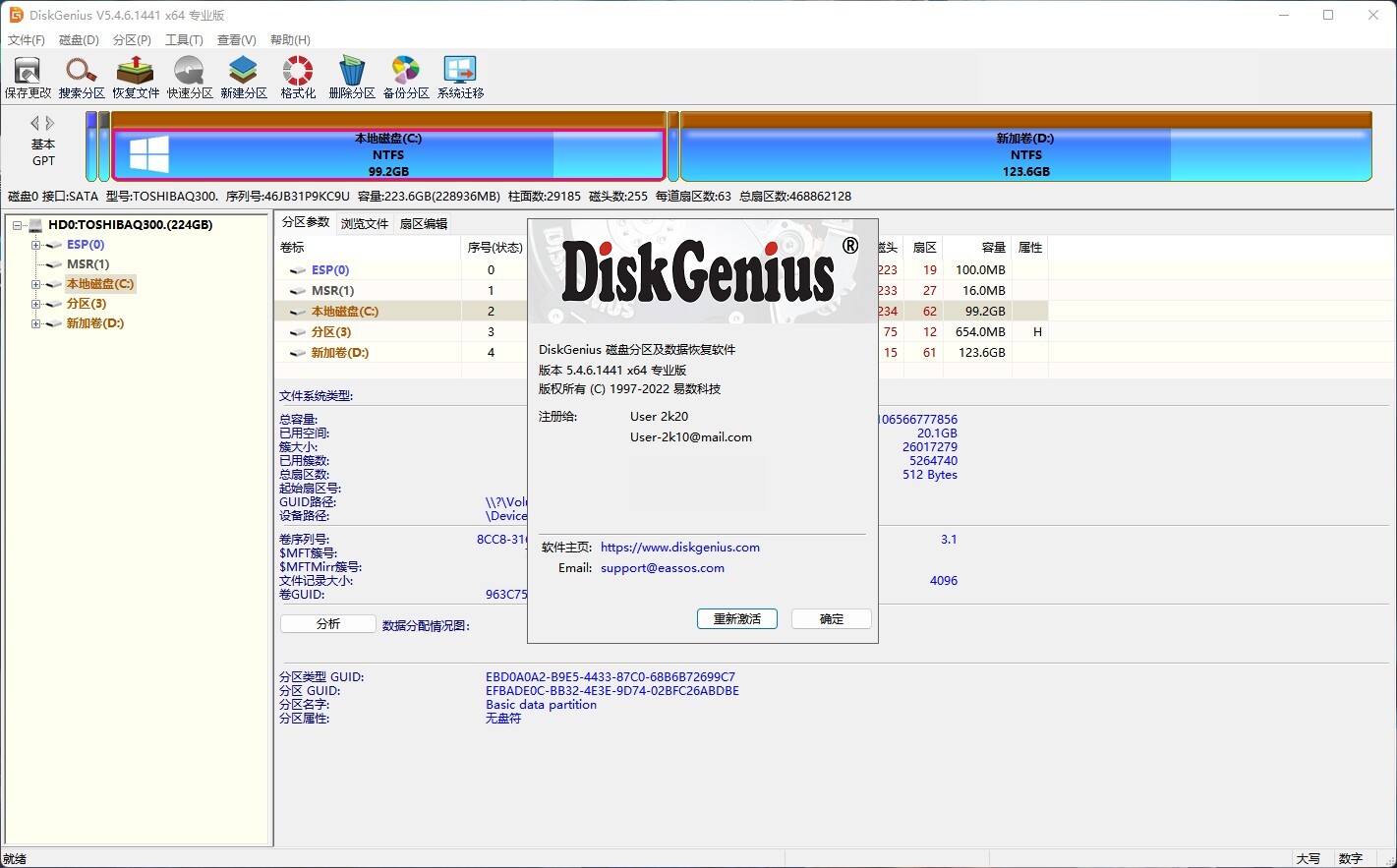Click the Basic data partition name value
This screenshot has height=868, width=1397.
click(541, 705)
